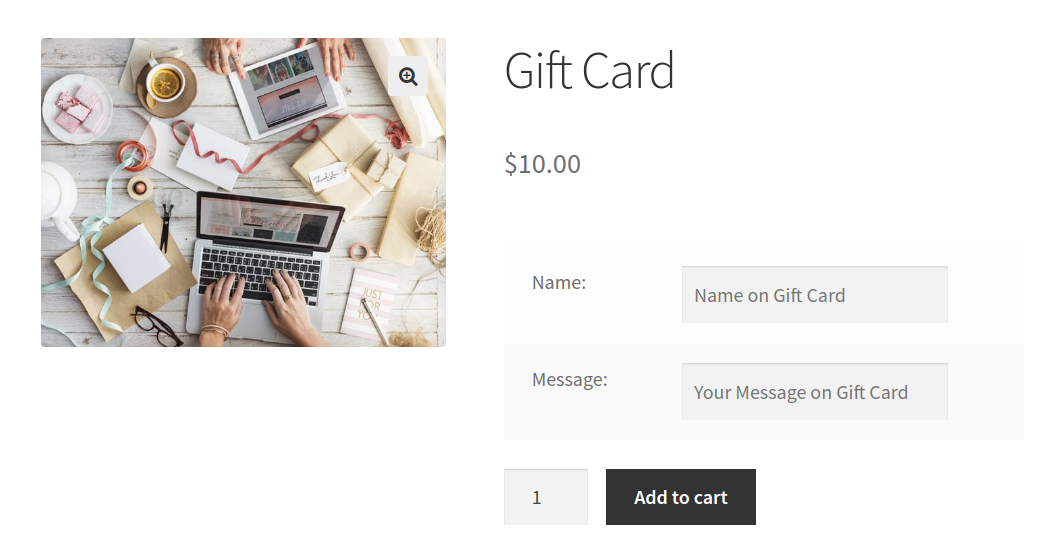Click the plate of pink sweets
The width and height of the screenshot is (1041, 546).
click(x=76, y=109)
